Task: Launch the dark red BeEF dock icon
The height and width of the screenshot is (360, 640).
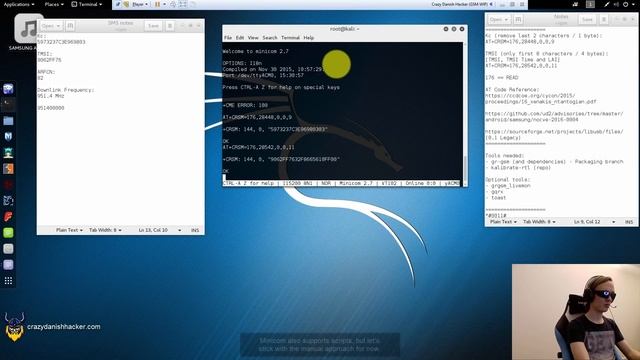Action: [8, 184]
